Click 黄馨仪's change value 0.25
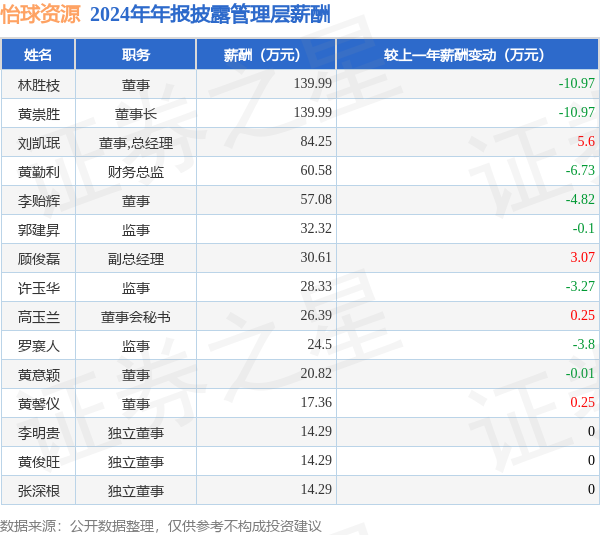Screen dimensions: 600x535 pyautogui.click(x=583, y=403)
